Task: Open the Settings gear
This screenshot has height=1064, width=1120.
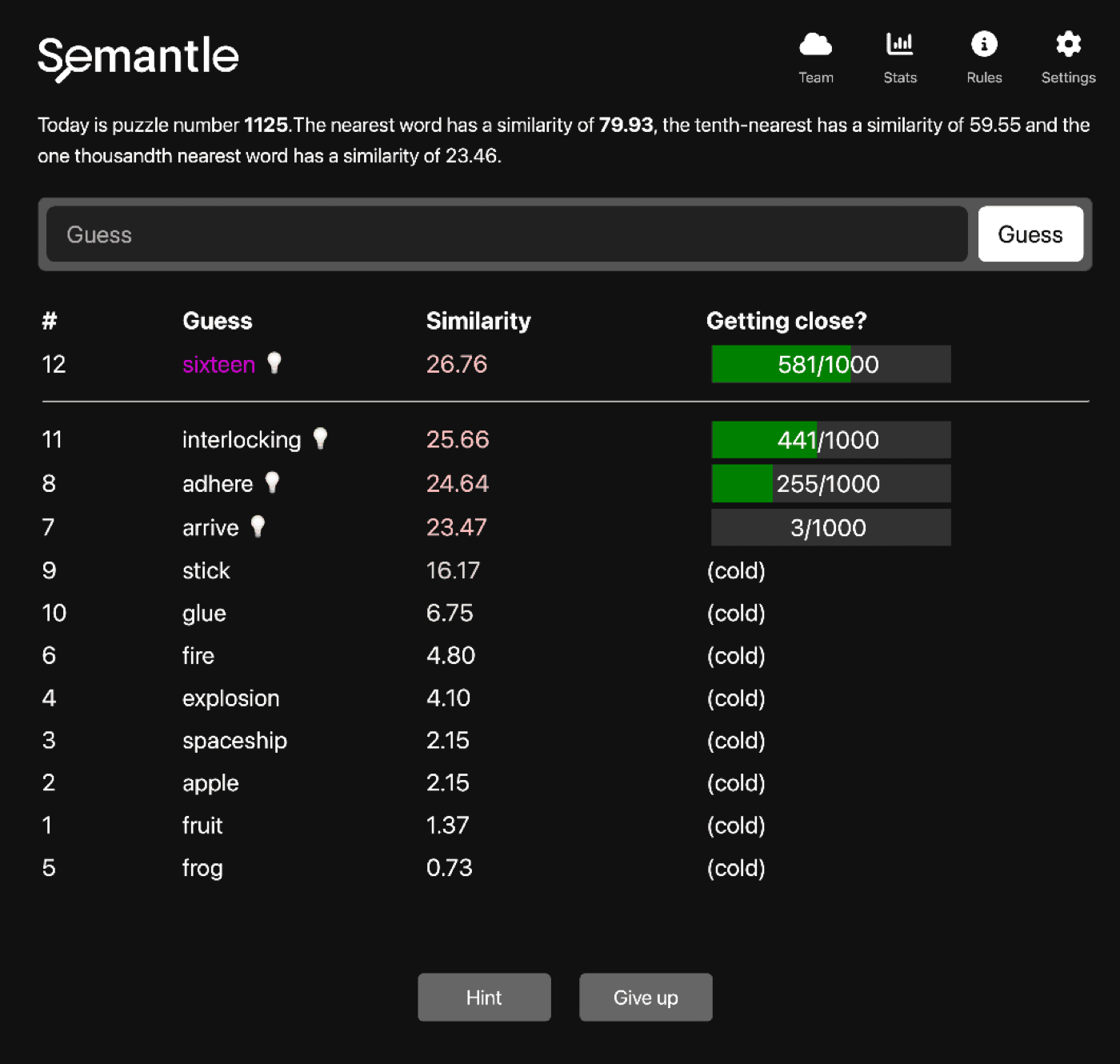Action: pyautogui.click(x=1067, y=56)
